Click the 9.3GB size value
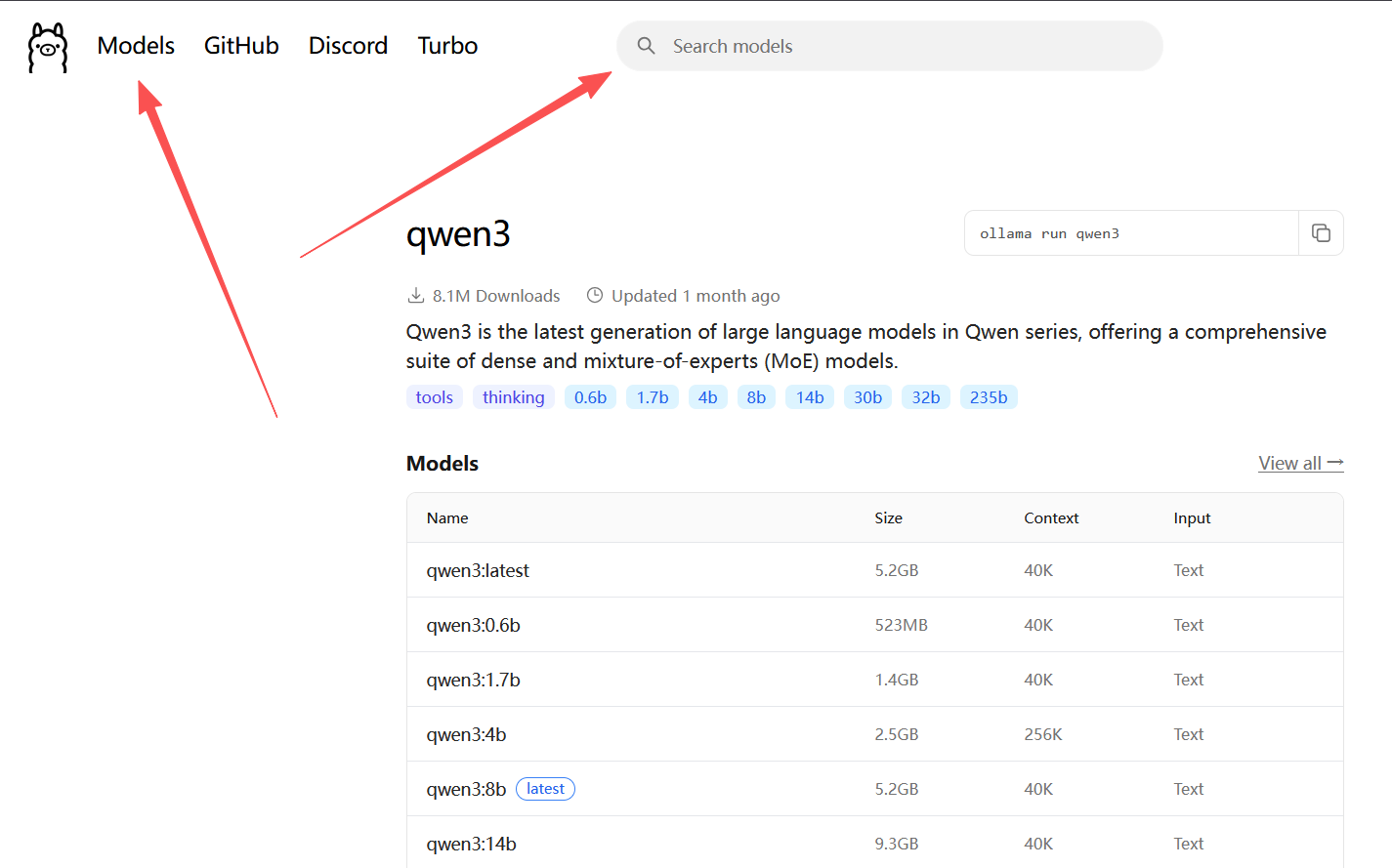Viewport: 1392px width, 868px height. 897,844
